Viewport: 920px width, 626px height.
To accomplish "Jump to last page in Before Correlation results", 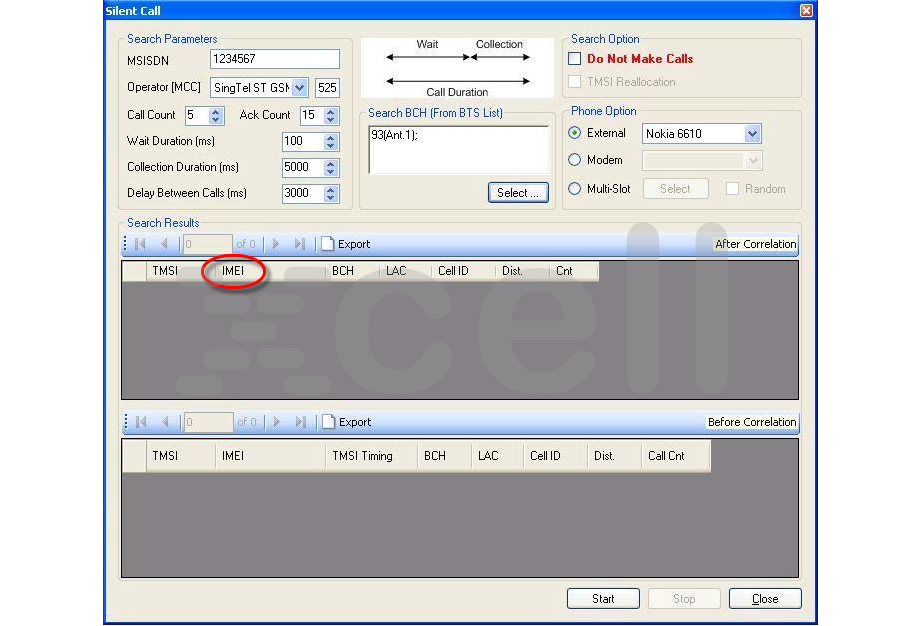I will (300, 422).
